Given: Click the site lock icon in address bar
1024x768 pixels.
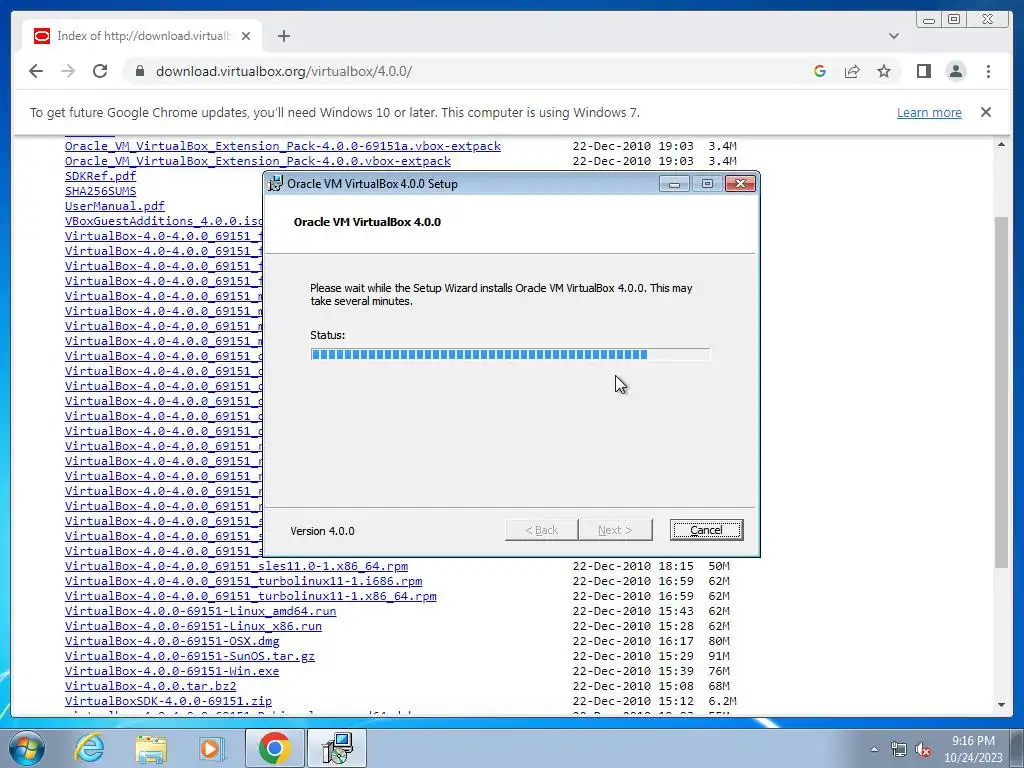Looking at the screenshot, I should (139, 71).
